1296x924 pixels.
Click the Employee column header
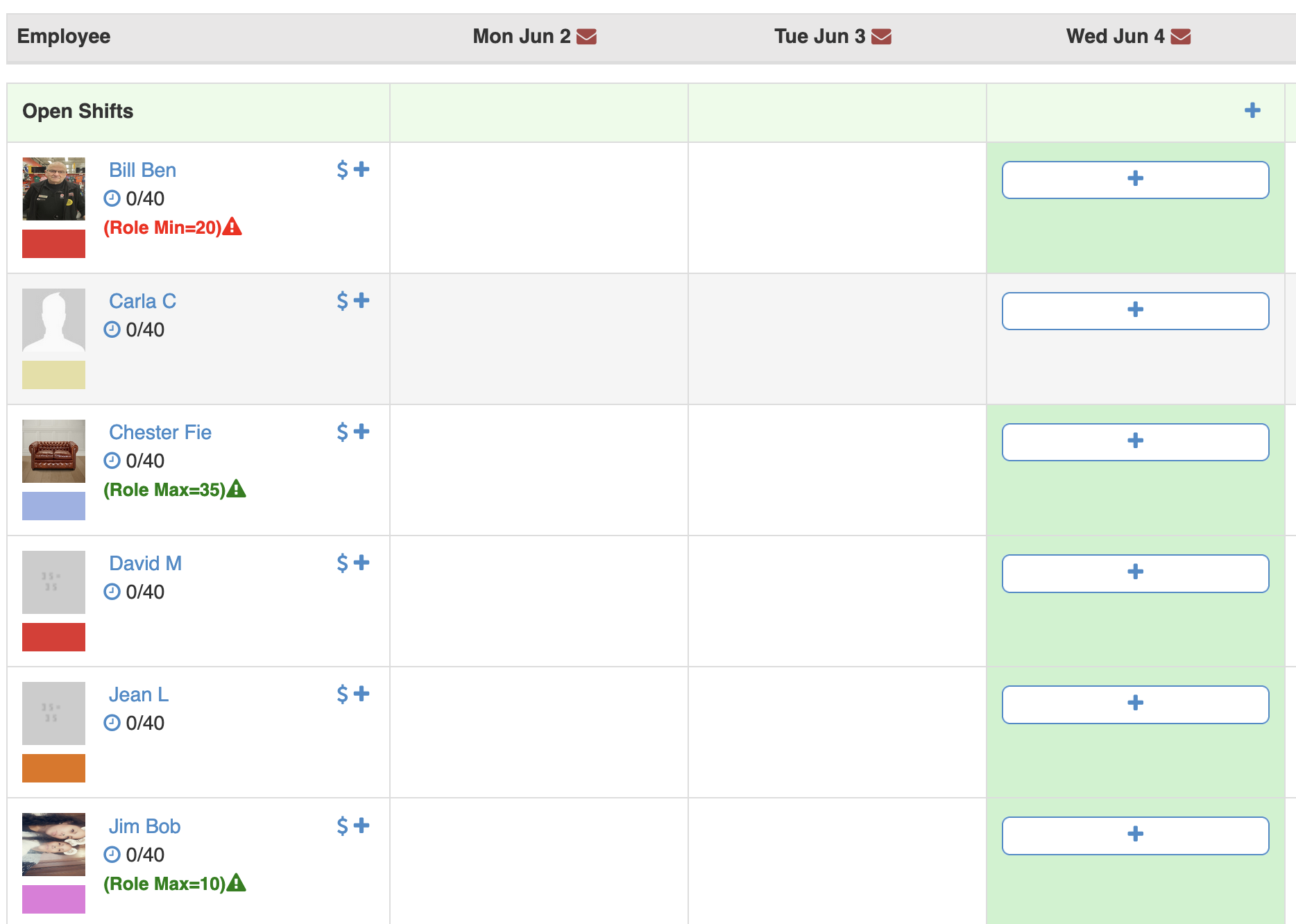[x=64, y=37]
